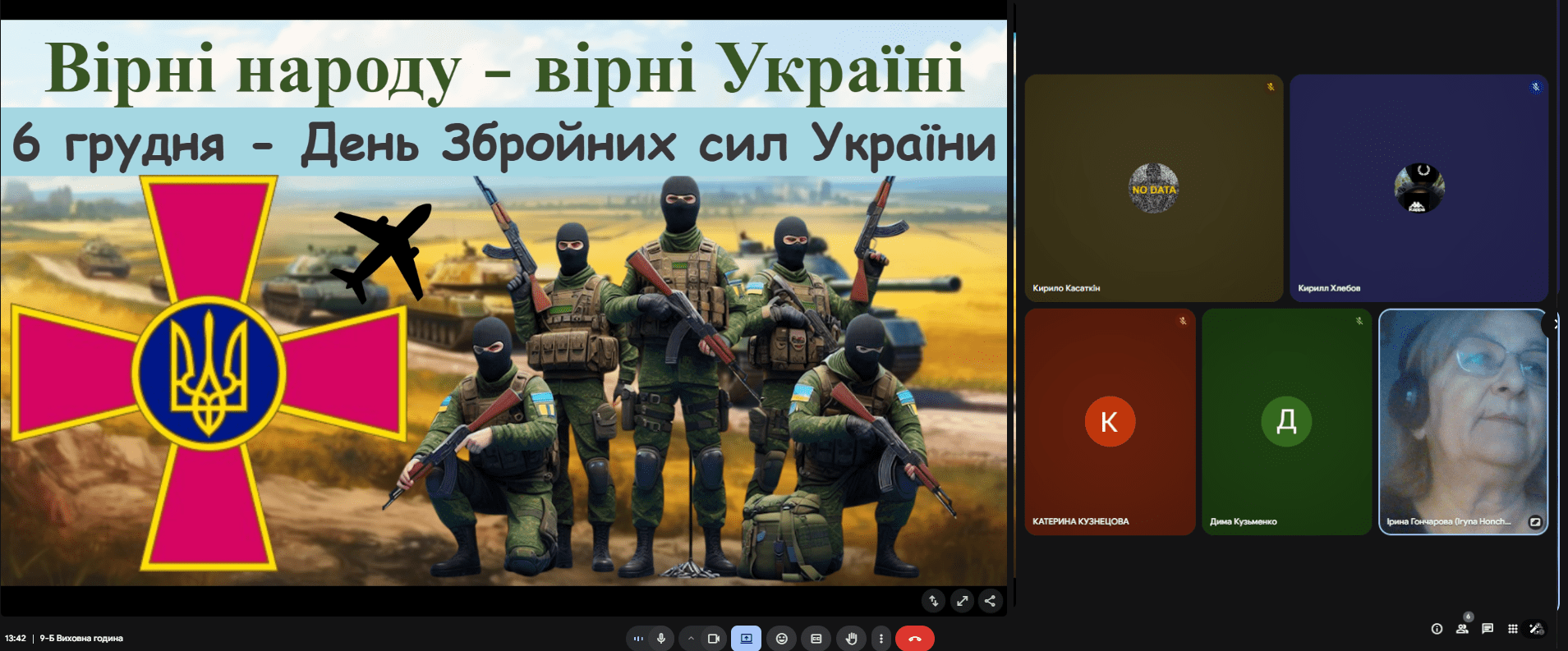Click the 13:42 clock in the bottom bar
Screen dimensions: 1568x651
pyautogui.click(x=16, y=638)
